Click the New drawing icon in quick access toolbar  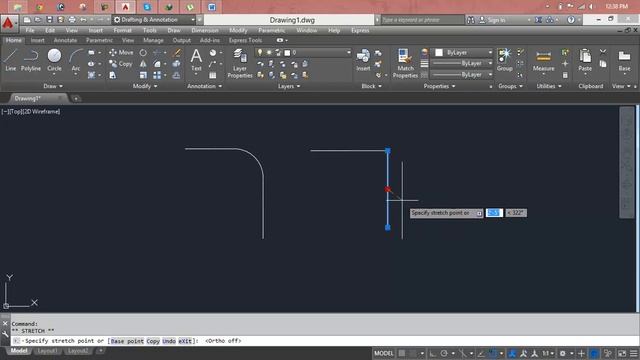(x=27, y=20)
